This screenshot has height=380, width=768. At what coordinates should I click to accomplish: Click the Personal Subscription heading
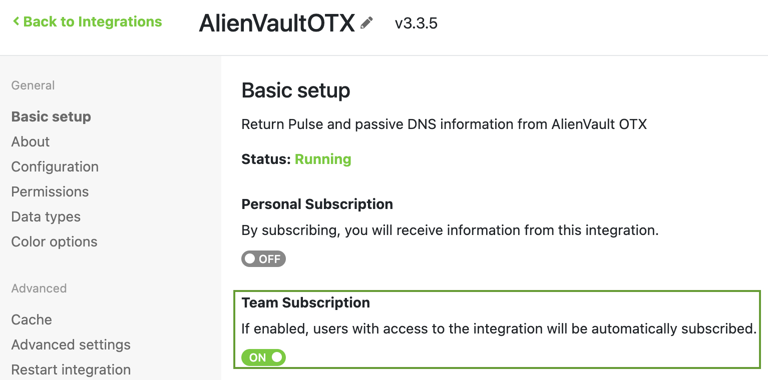(317, 204)
